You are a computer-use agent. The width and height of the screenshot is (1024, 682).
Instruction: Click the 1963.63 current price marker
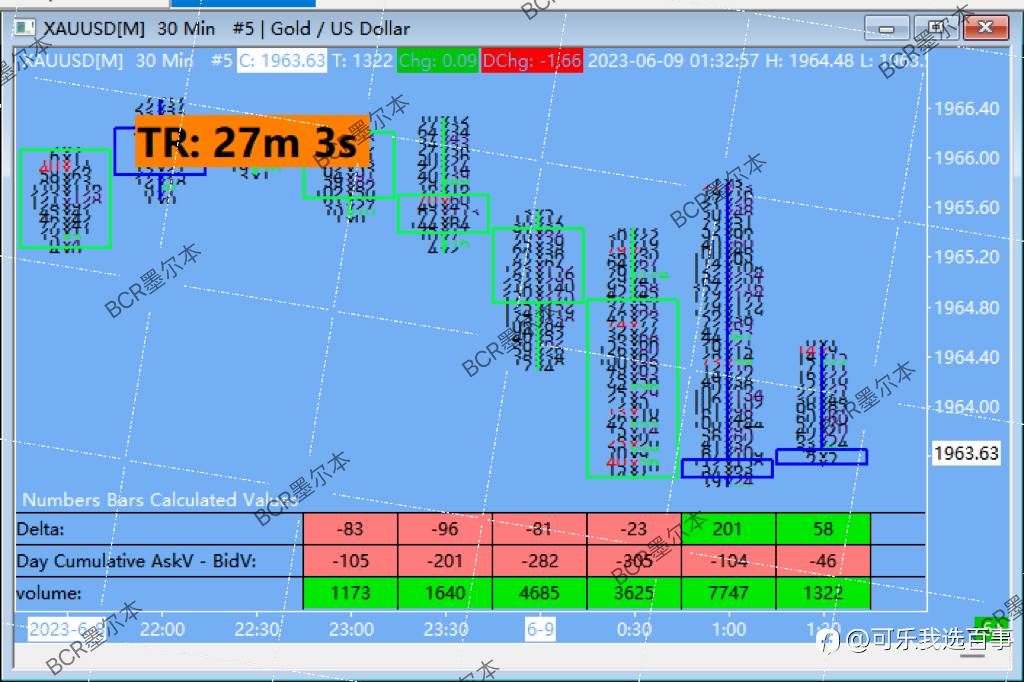(967, 453)
